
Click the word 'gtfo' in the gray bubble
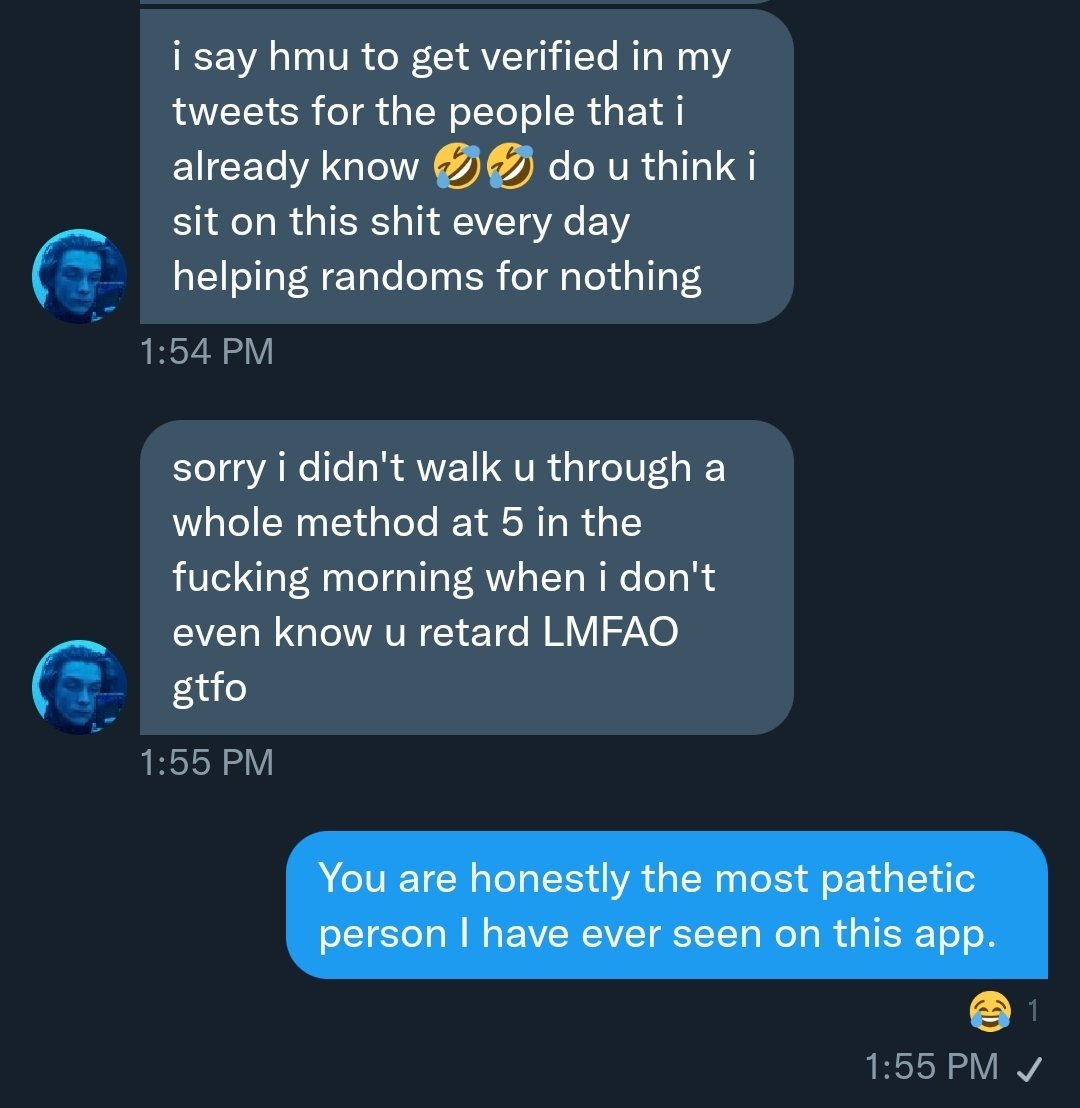click(209, 688)
